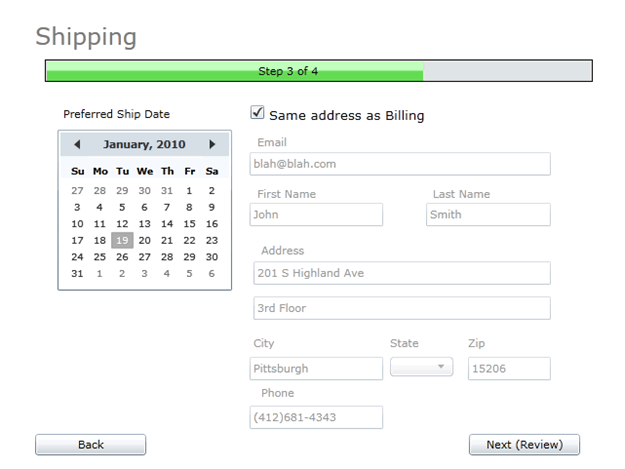
Task: Select January 19 on the calendar
Action: (x=122, y=240)
